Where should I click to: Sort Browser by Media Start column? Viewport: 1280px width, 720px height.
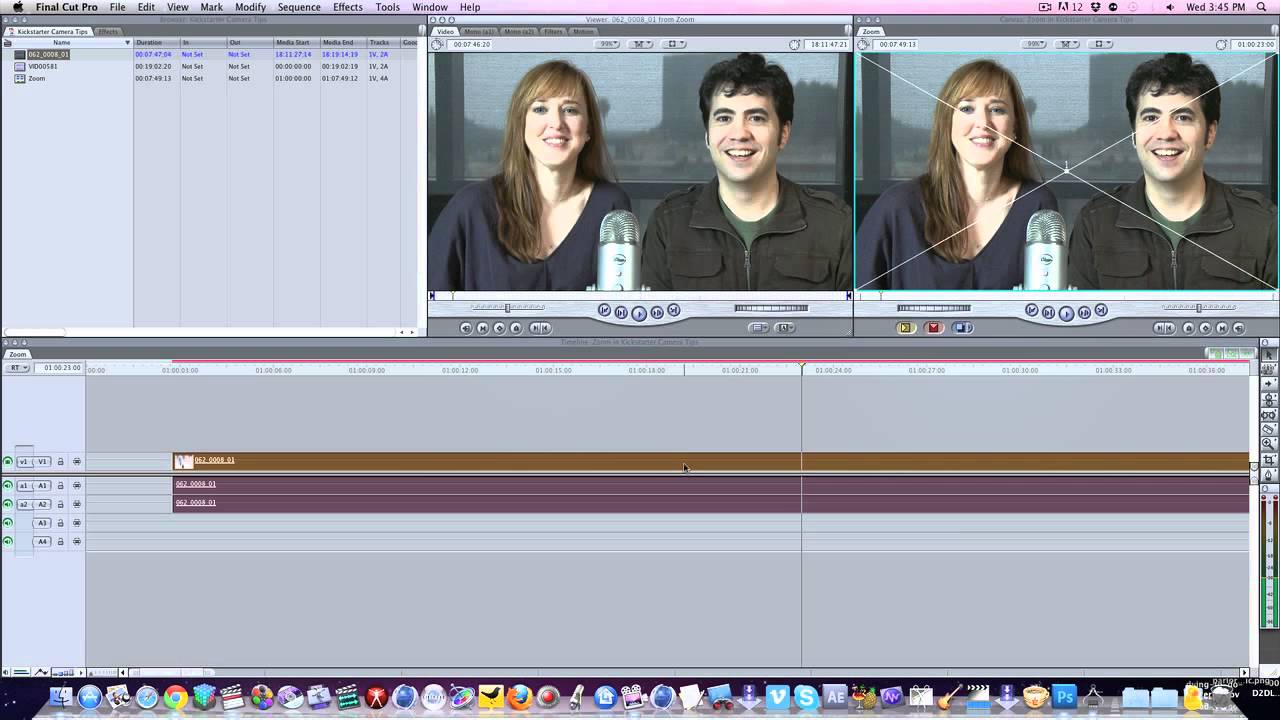click(x=296, y=42)
